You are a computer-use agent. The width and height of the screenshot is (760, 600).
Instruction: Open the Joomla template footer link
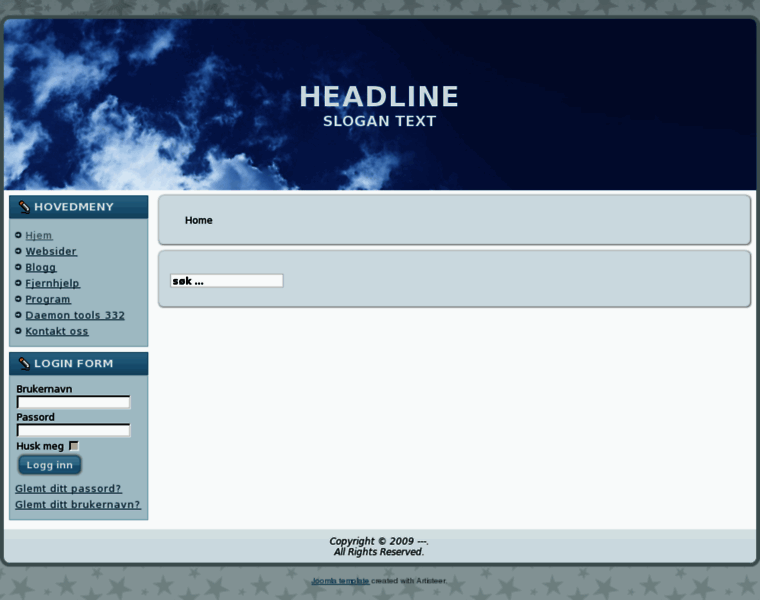340,581
